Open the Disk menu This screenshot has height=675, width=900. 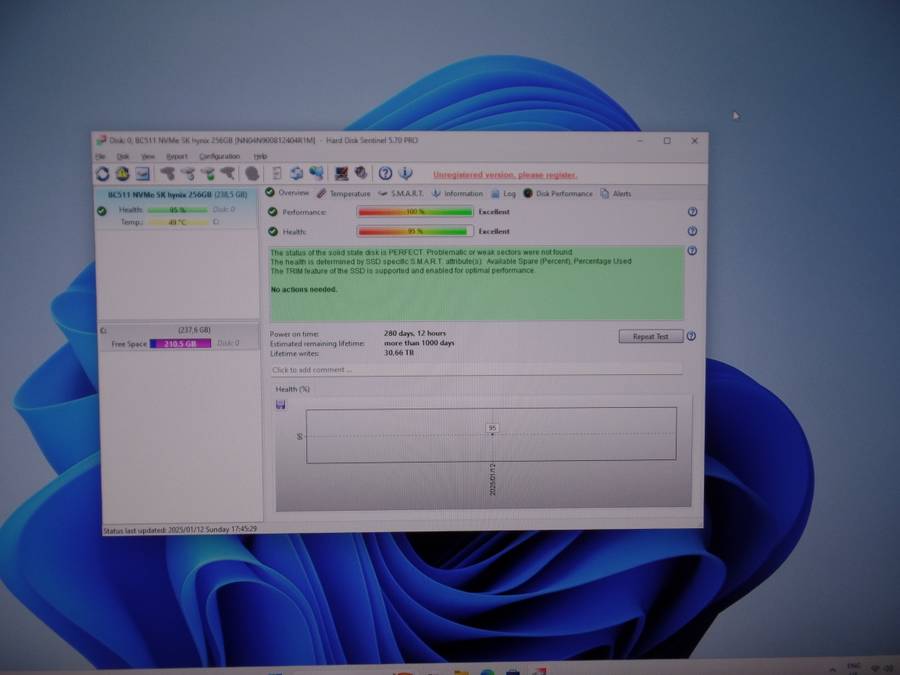pyautogui.click(x=122, y=157)
